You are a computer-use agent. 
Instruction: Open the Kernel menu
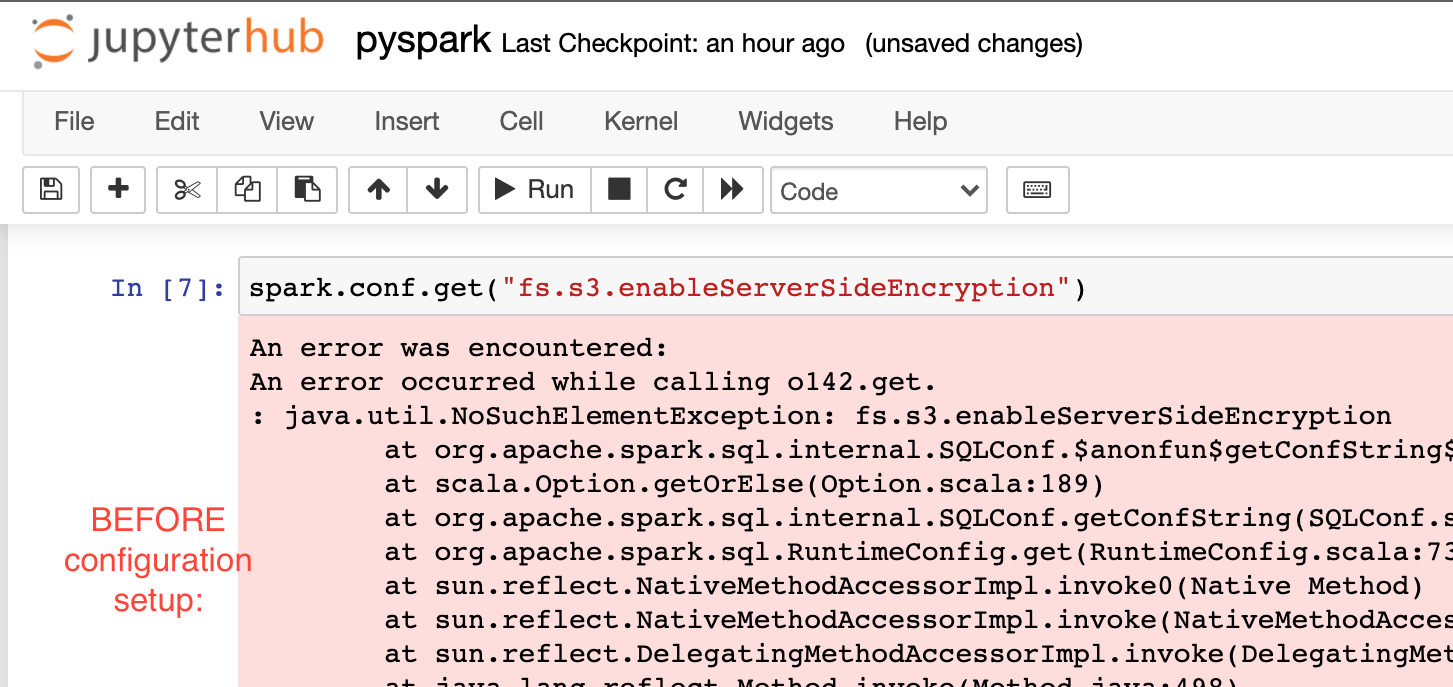(640, 121)
